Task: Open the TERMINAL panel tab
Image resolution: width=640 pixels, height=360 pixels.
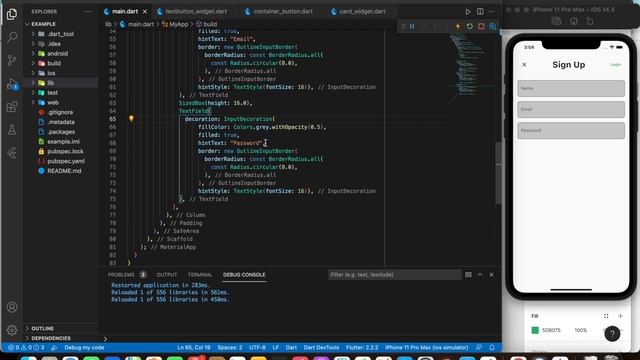Action: pyautogui.click(x=200, y=275)
